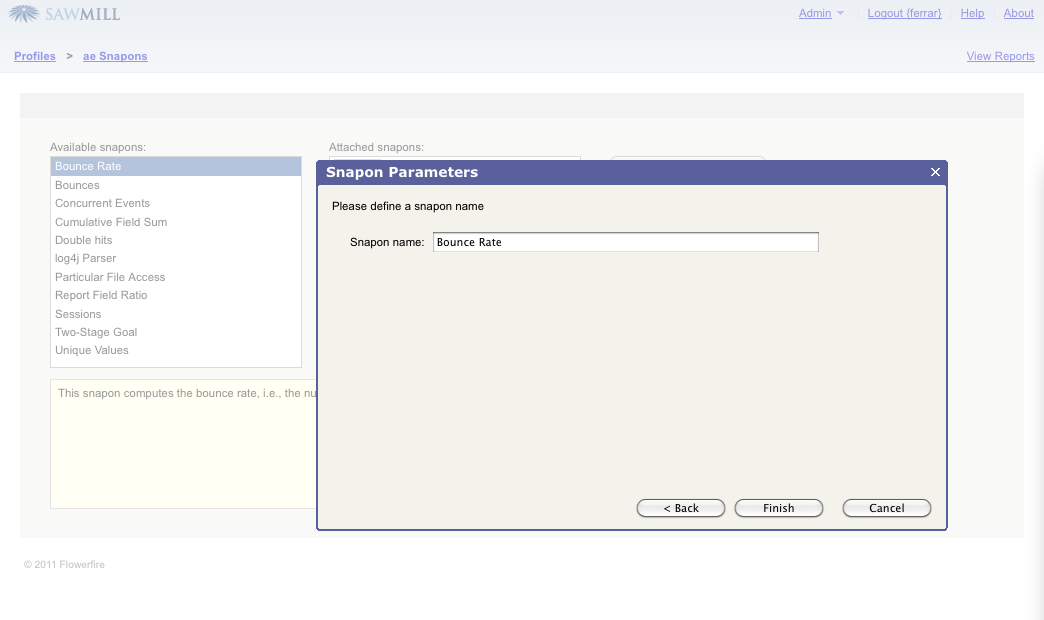The image size is (1044, 620).
Task: Select Two-Stage Goal snapon
Action: click(x=96, y=332)
